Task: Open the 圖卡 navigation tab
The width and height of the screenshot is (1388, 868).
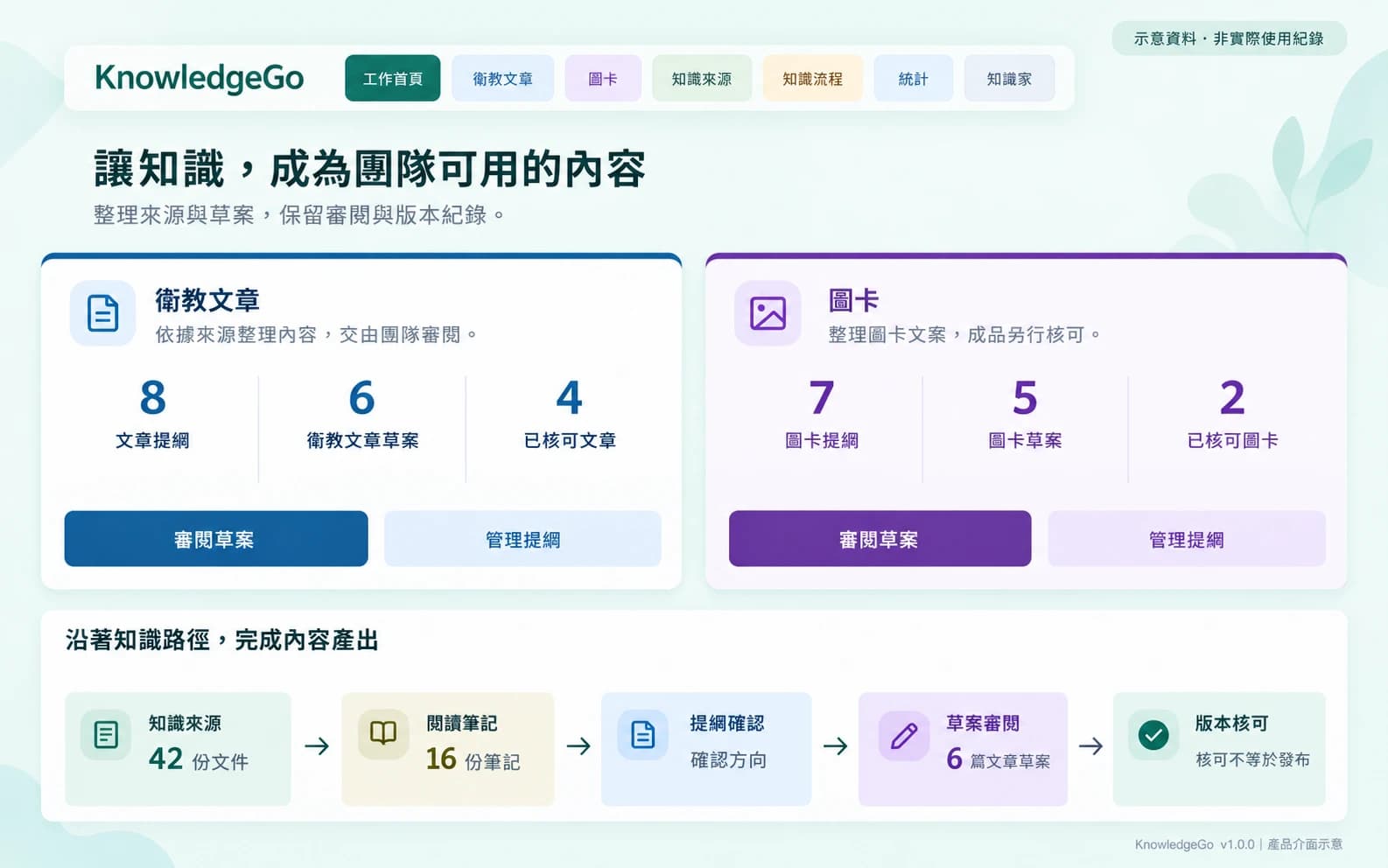Action: tap(603, 79)
